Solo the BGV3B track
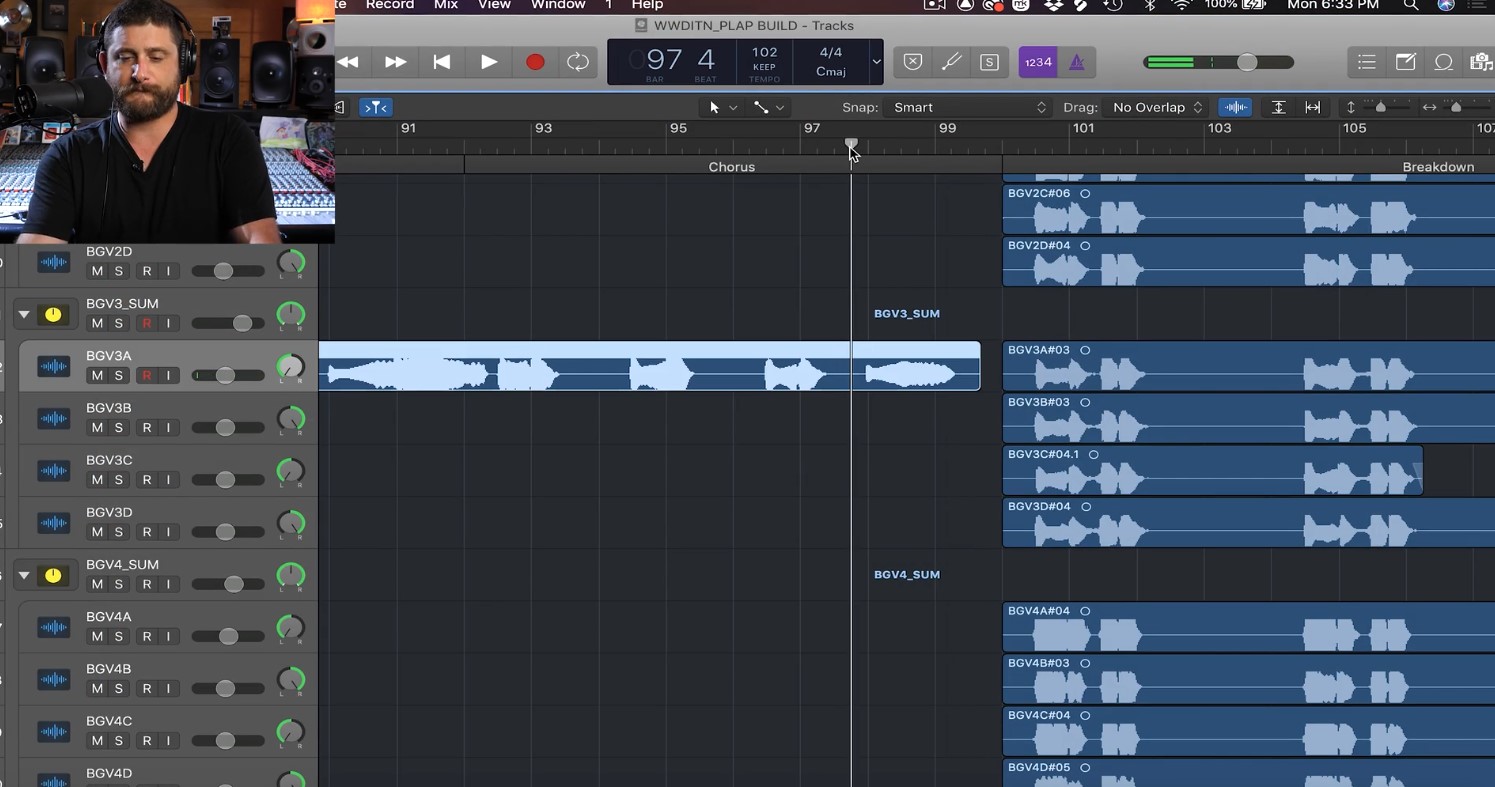 (x=119, y=427)
